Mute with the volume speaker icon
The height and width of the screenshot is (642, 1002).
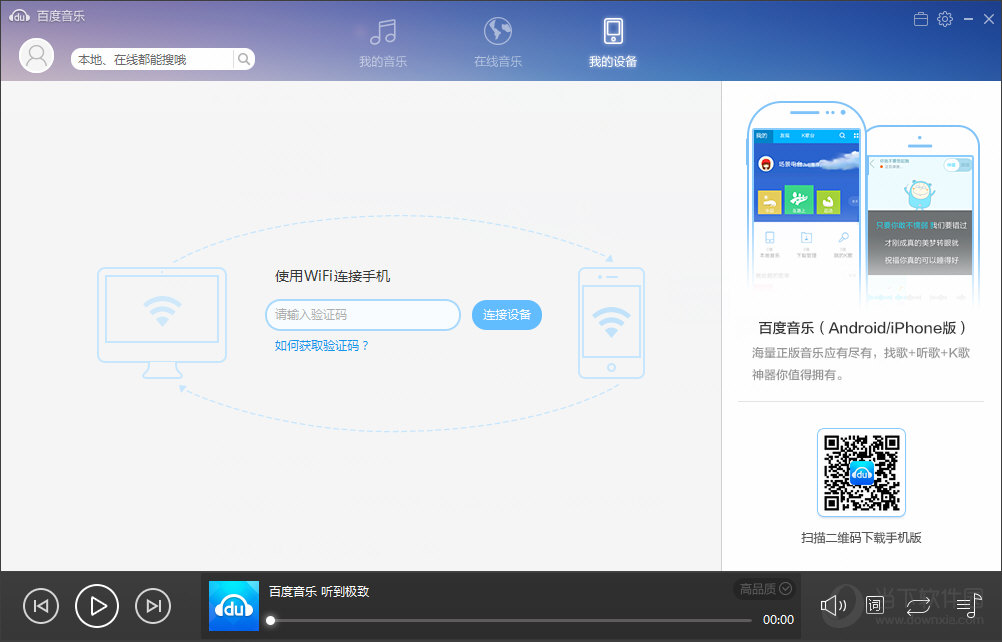pyautogui.click(x=833, y=605)
